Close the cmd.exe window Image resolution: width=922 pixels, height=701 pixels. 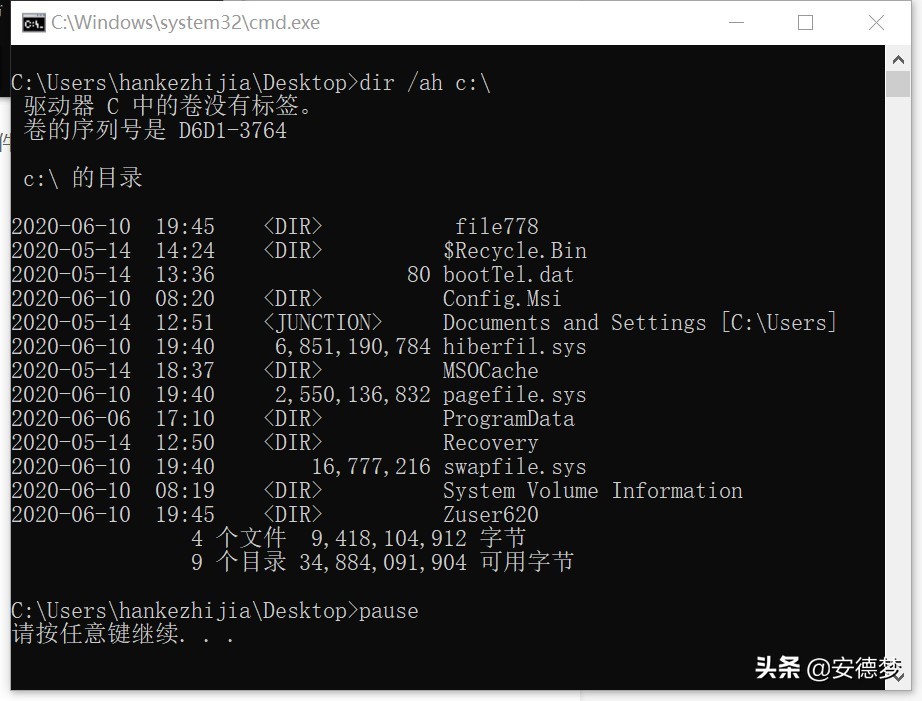pyautogui.click(x=876, y=22)
